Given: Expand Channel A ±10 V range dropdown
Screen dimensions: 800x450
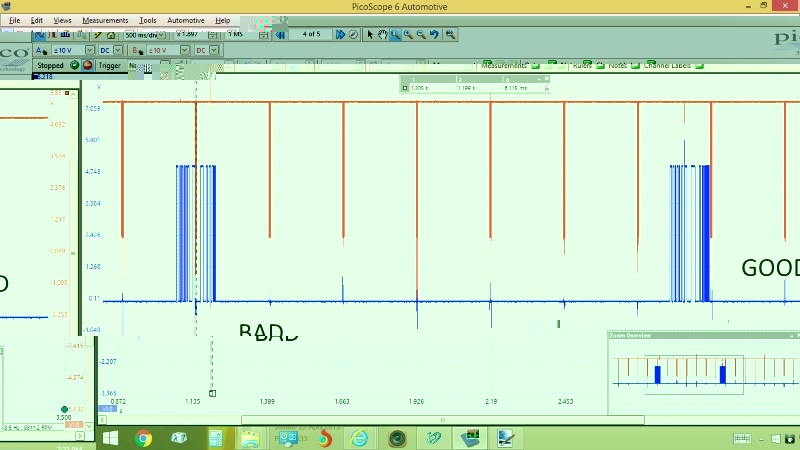Looking at the screenshot, I should (89, 50).
